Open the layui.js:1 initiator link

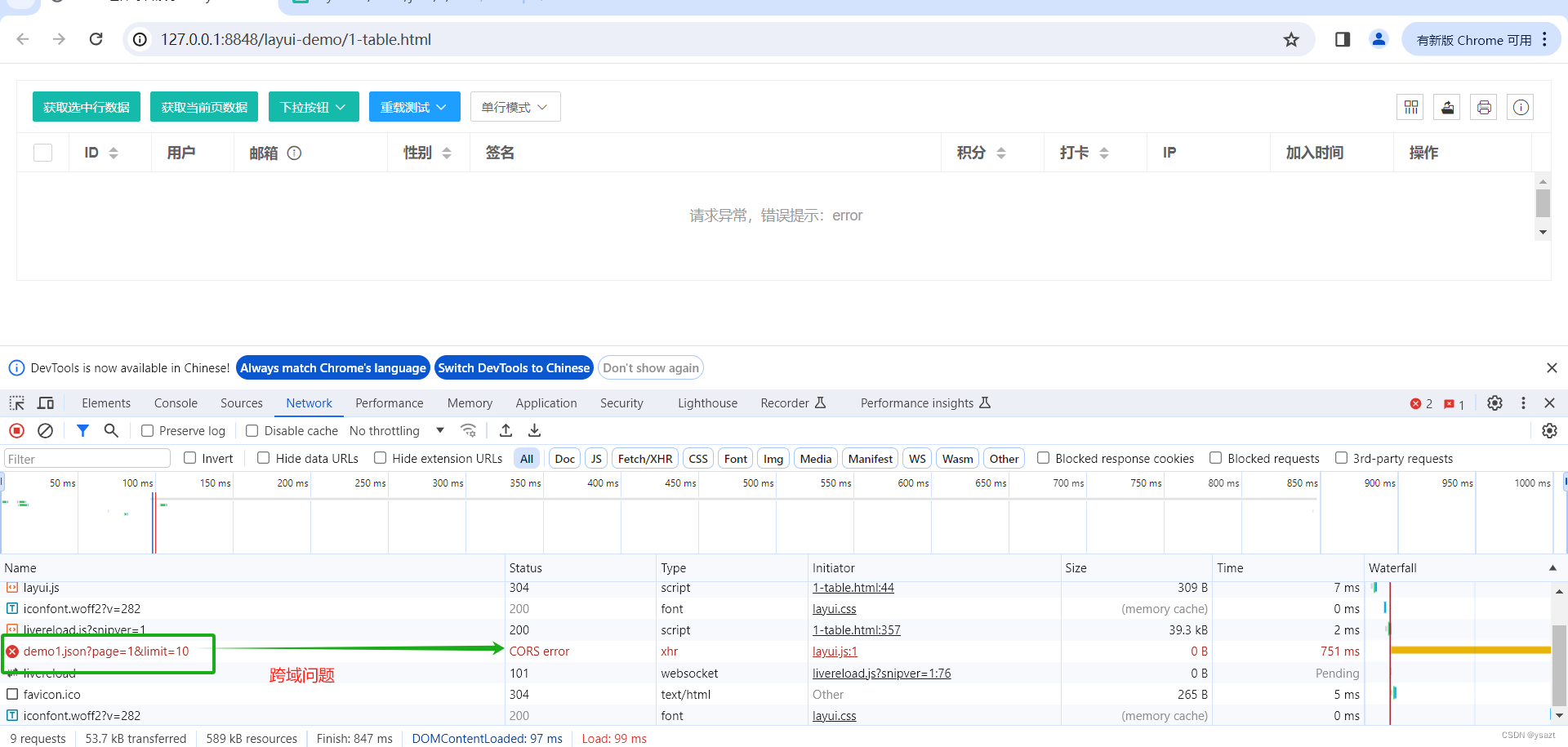[835, 651]
